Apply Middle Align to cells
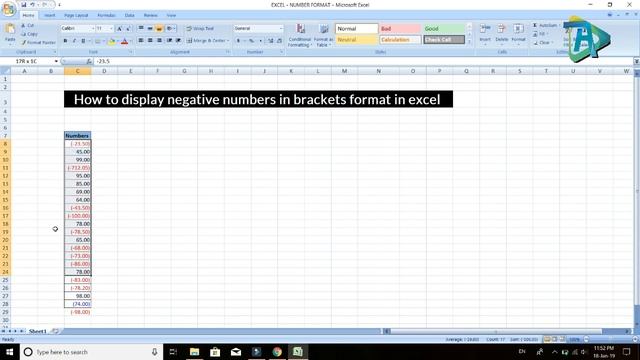 tap(150, 29)
